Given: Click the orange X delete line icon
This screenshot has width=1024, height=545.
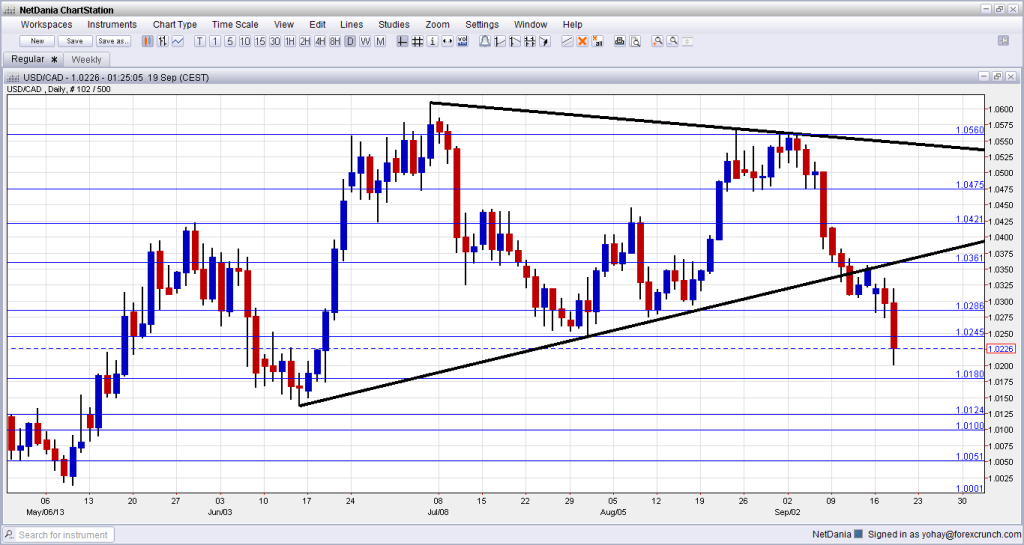Looking at the screenshot, I should pyautogui.click(x=582, y=41).
